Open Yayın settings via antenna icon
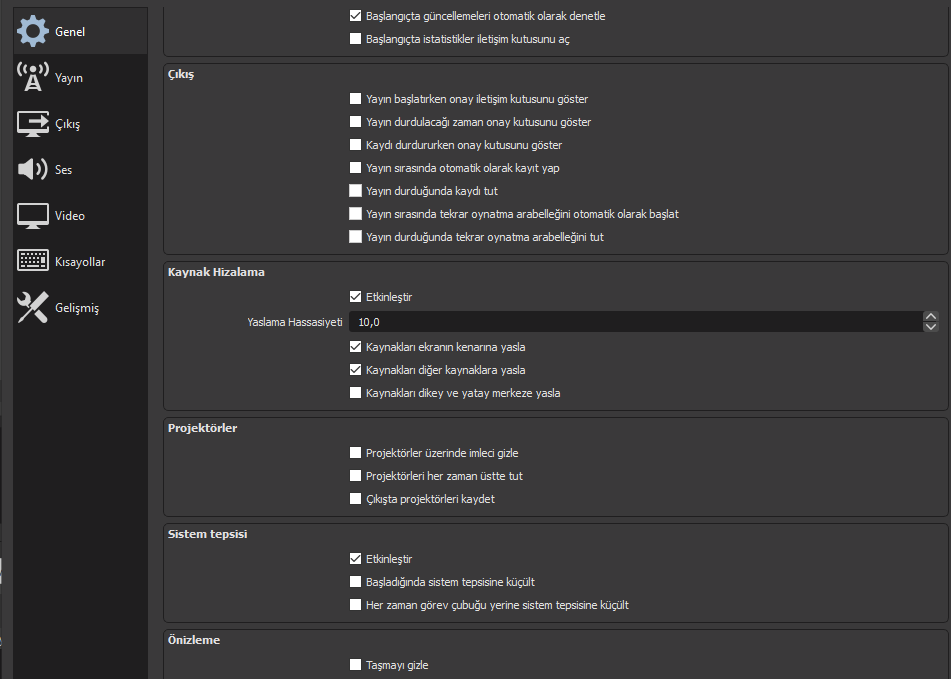This screenshot has height=679, width=951. pyautogui.click(x=33, y=78)
